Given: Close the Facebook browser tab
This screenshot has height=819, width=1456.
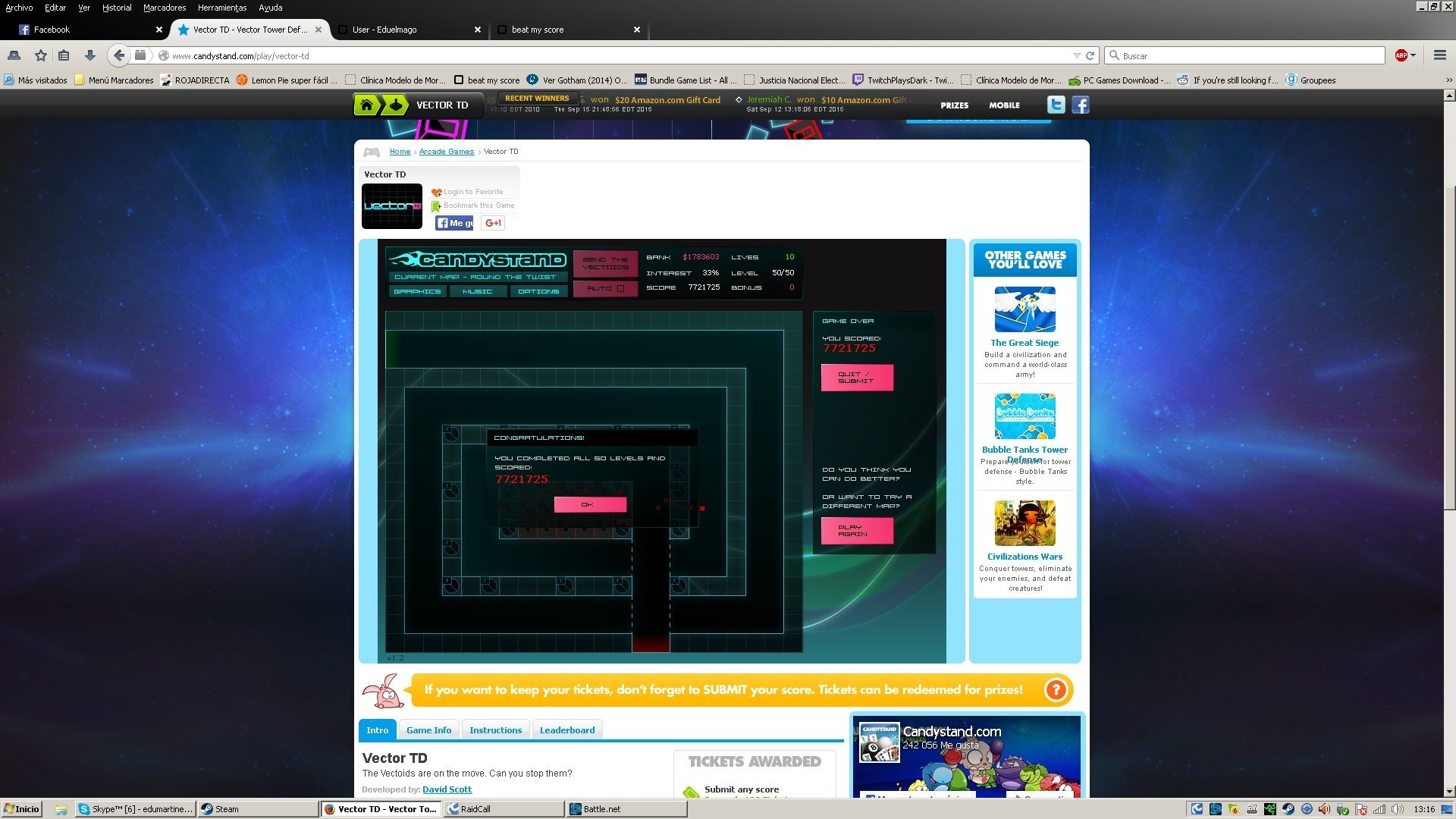Looking at the screenshot, I should (x=159, y=30).
